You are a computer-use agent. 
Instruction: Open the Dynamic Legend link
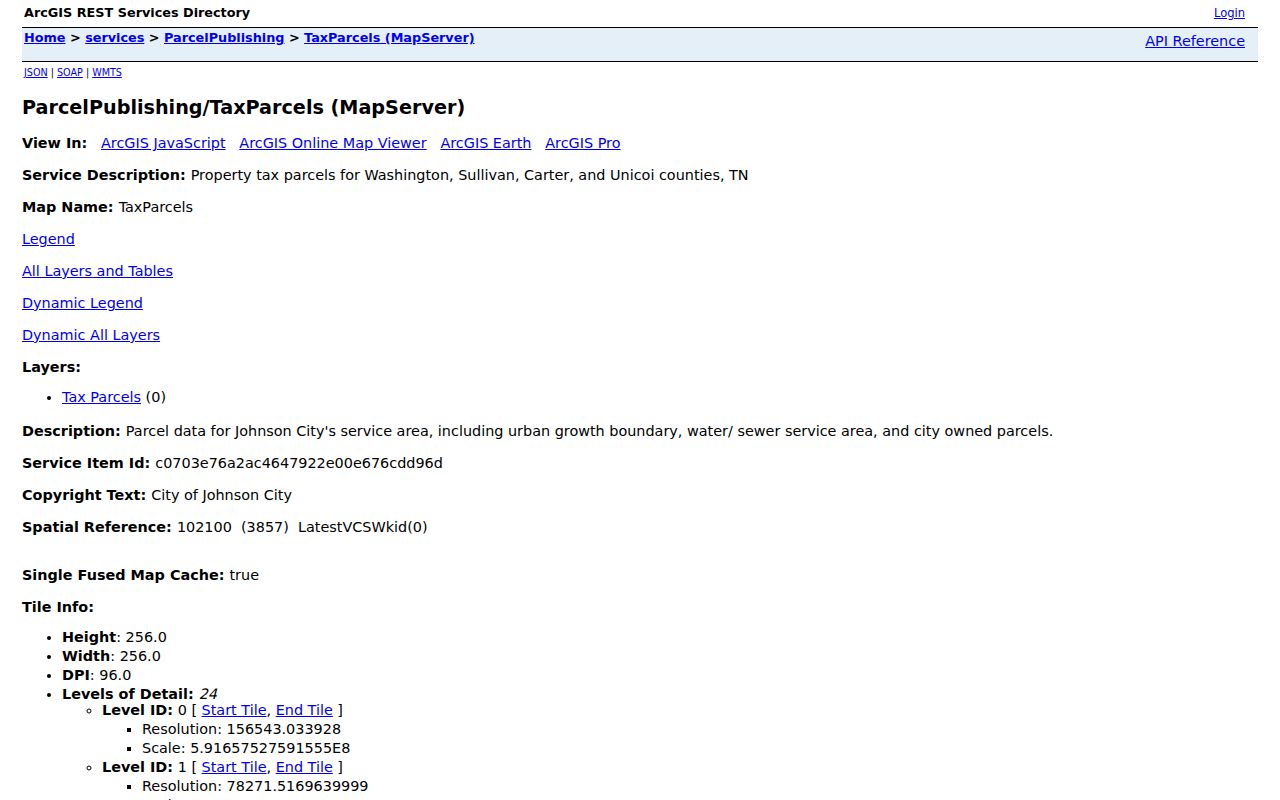click(x=82, y=303)
